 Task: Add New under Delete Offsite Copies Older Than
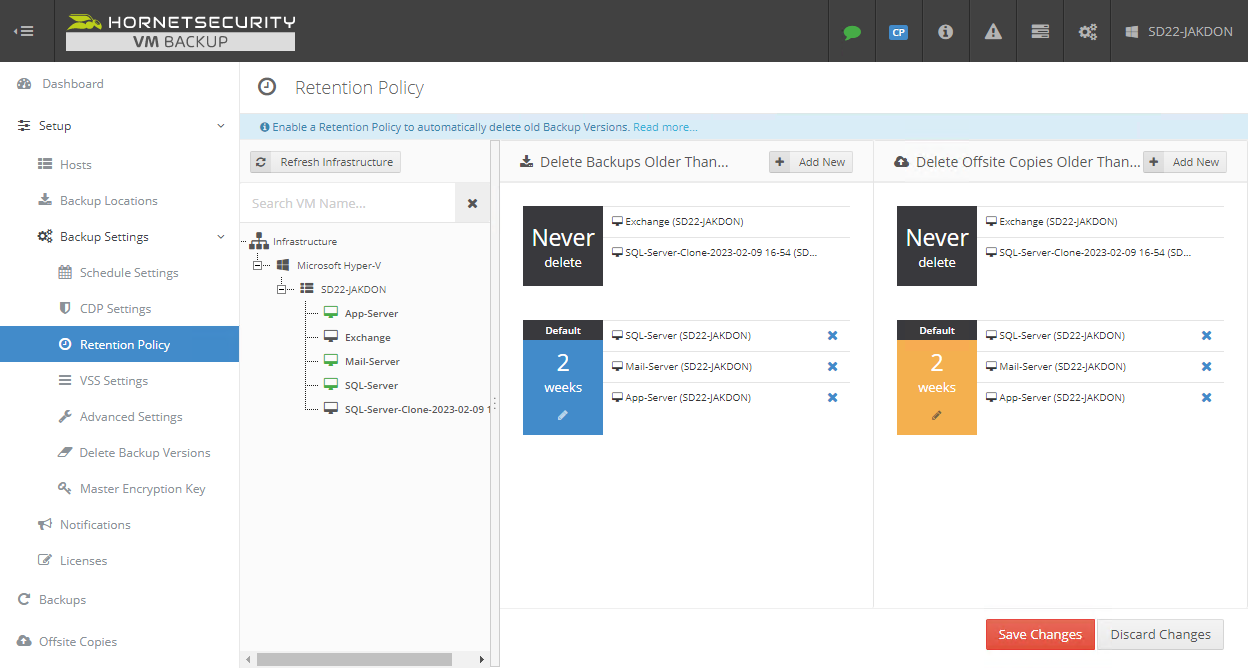coord(1185,162)
